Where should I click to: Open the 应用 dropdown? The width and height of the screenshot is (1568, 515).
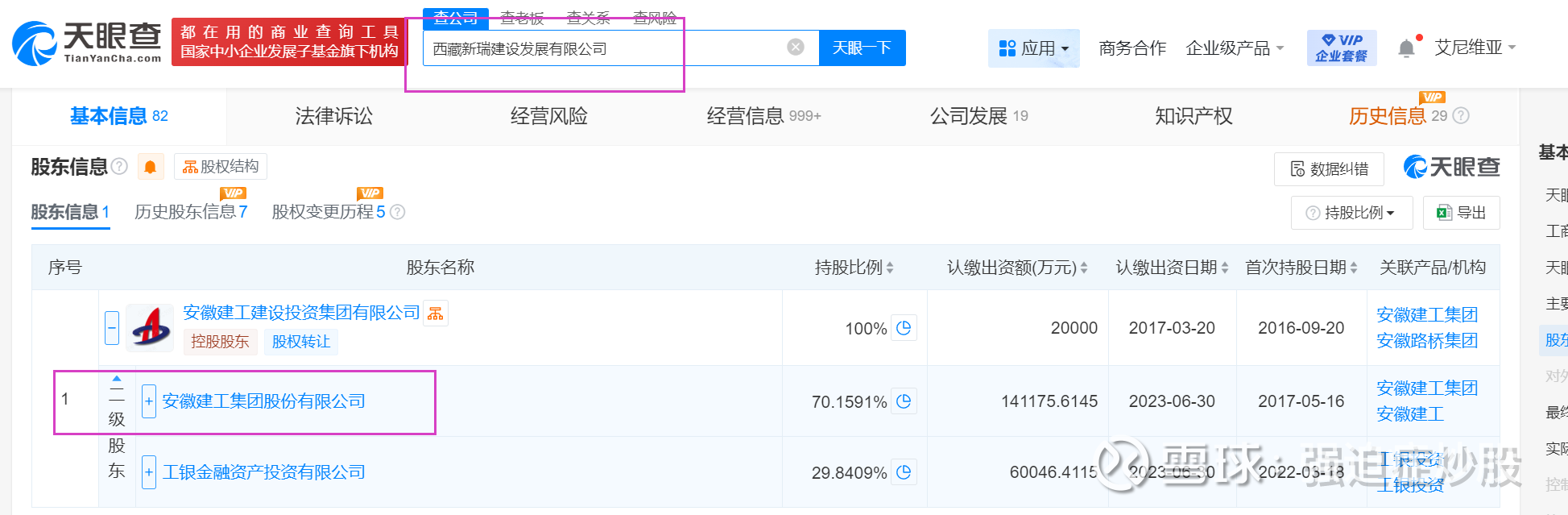pos(1034,48)
